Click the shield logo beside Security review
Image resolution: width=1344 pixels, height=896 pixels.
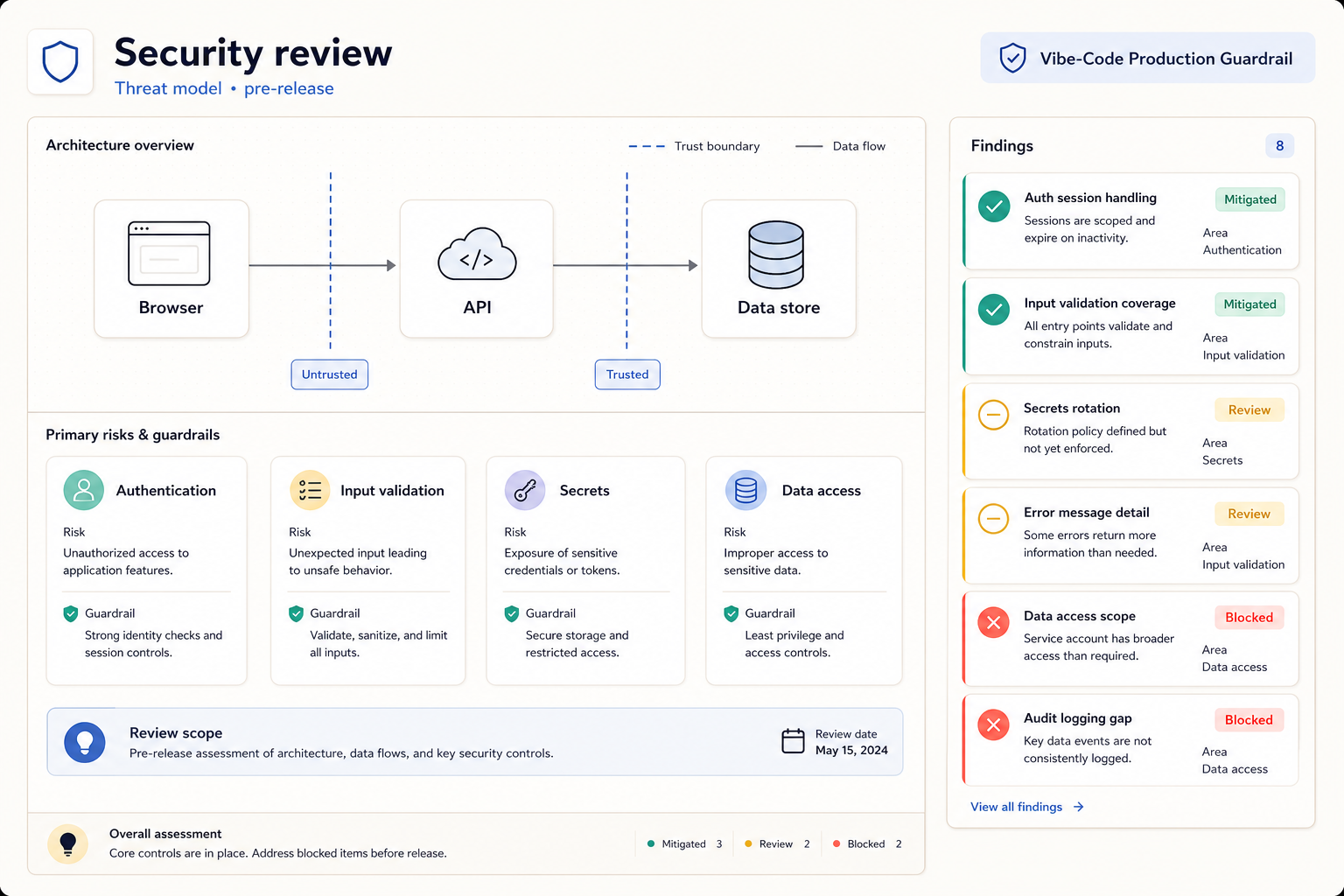point(60,62)
